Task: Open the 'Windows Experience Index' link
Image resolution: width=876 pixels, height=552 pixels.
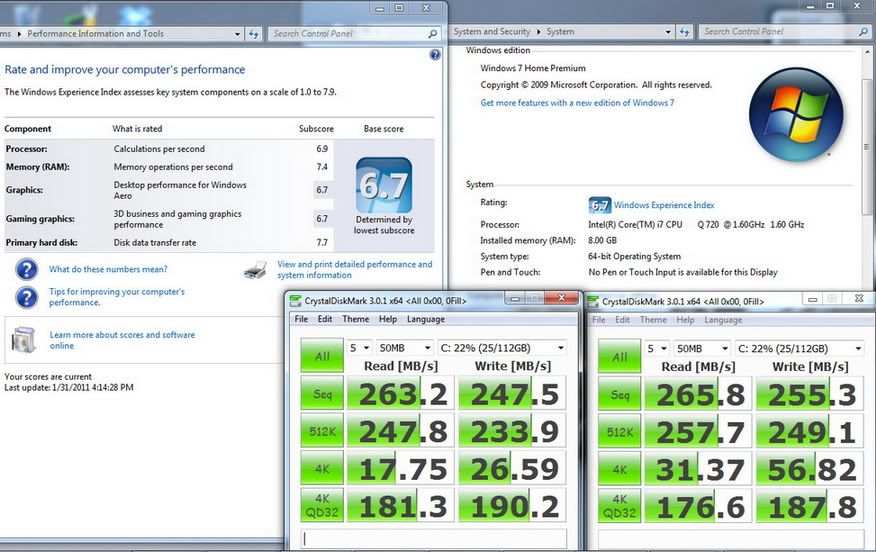Action: [x=664, y=205]
